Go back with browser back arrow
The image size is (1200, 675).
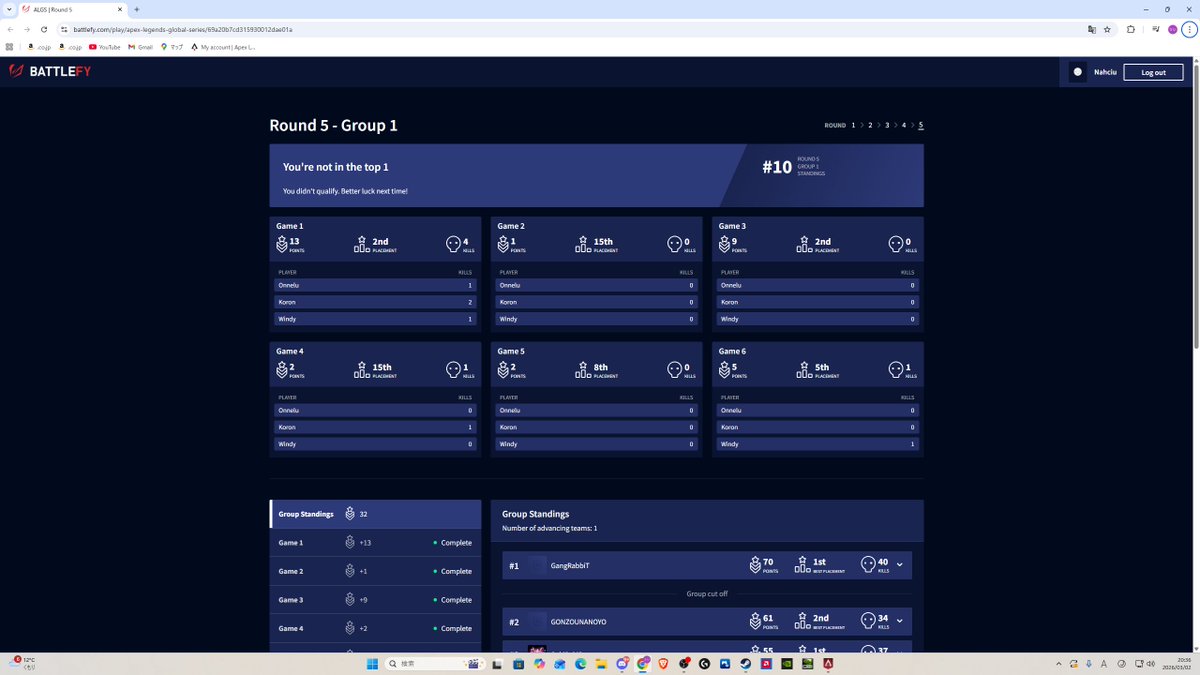coord(10,29)
